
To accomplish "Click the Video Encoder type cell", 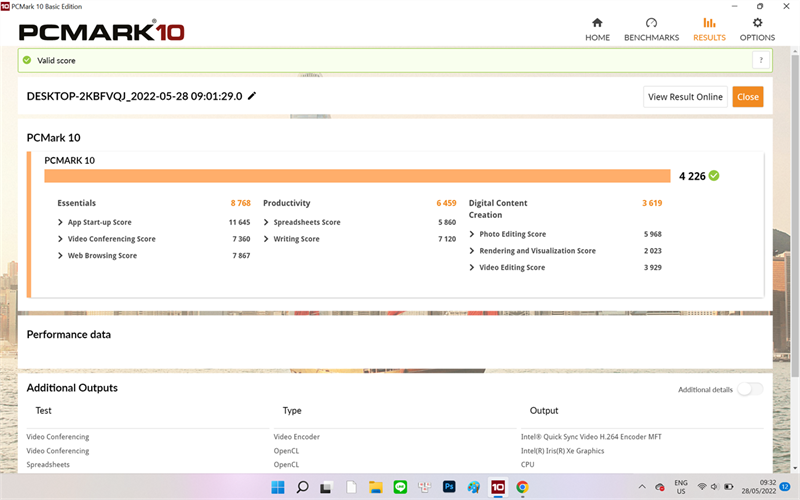I will point(296,437).
